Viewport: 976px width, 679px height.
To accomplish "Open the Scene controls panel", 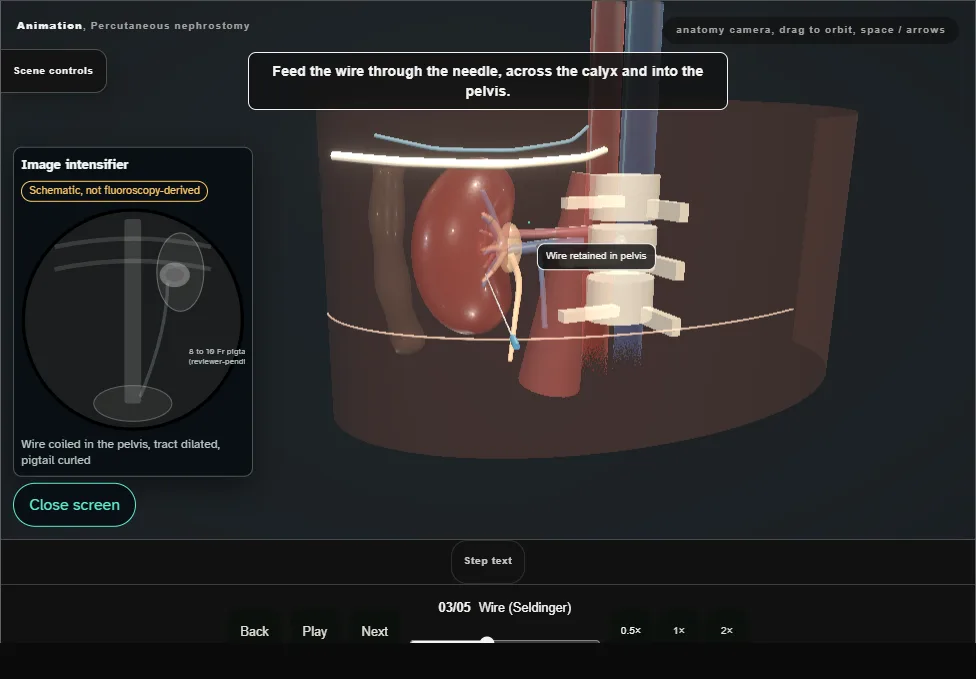I will coord(53,71).
